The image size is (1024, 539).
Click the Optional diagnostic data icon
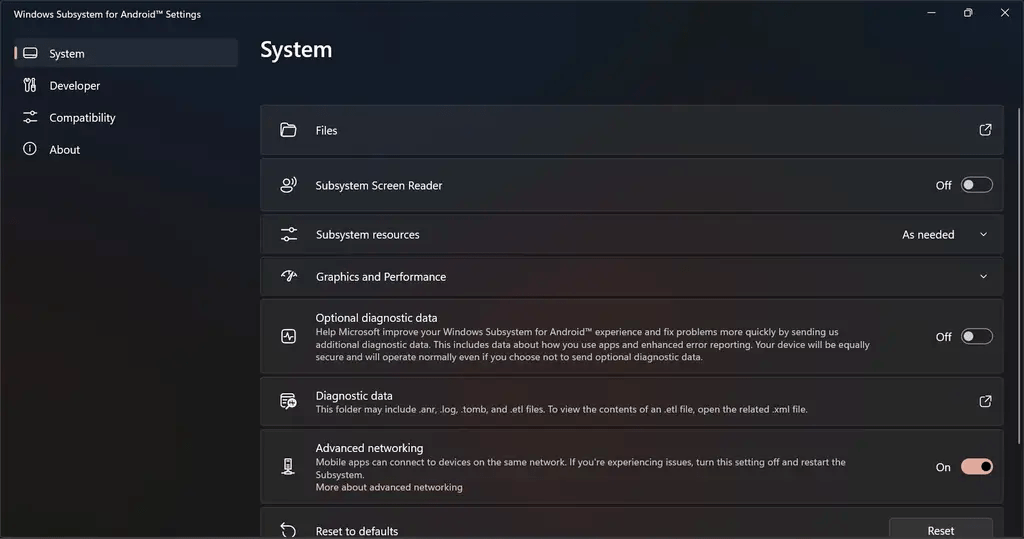coord(288,336)
